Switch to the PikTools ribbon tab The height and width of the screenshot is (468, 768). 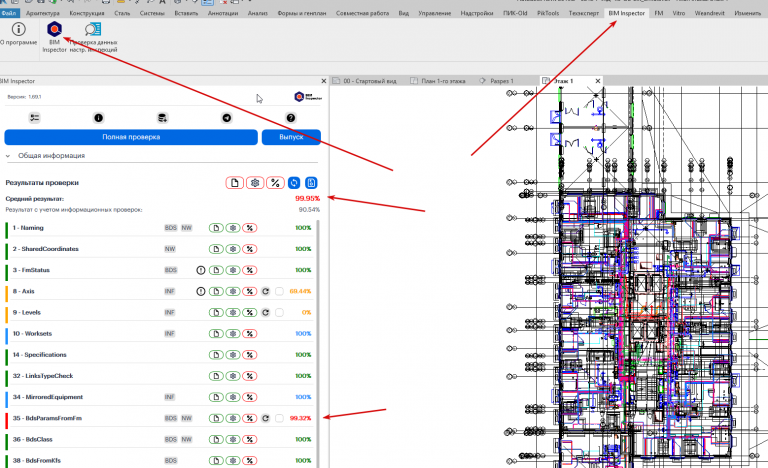(548, 13)
